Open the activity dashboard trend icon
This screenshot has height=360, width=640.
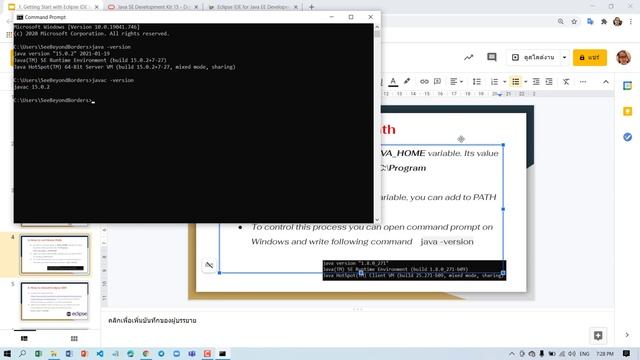tap(469, 58)
